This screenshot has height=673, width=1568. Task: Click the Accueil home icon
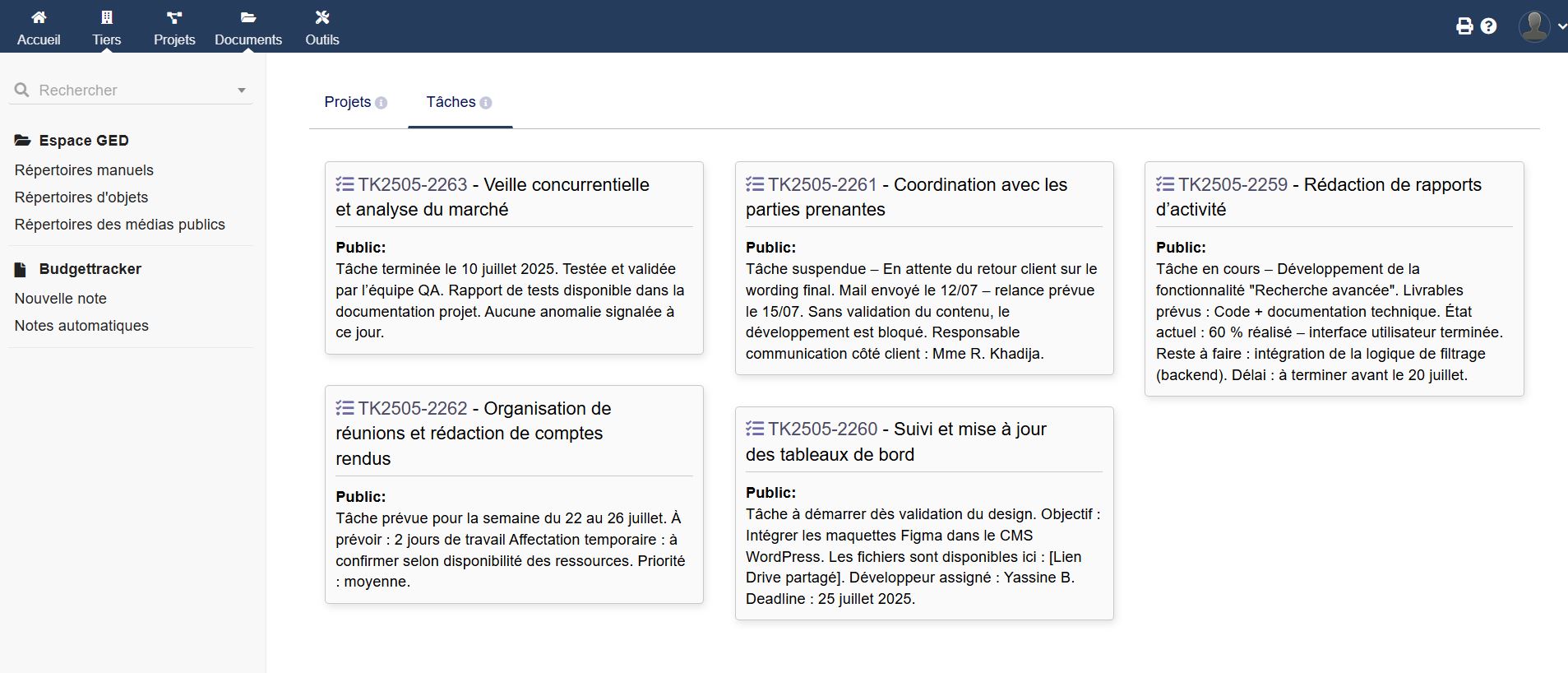pos(39,17)
